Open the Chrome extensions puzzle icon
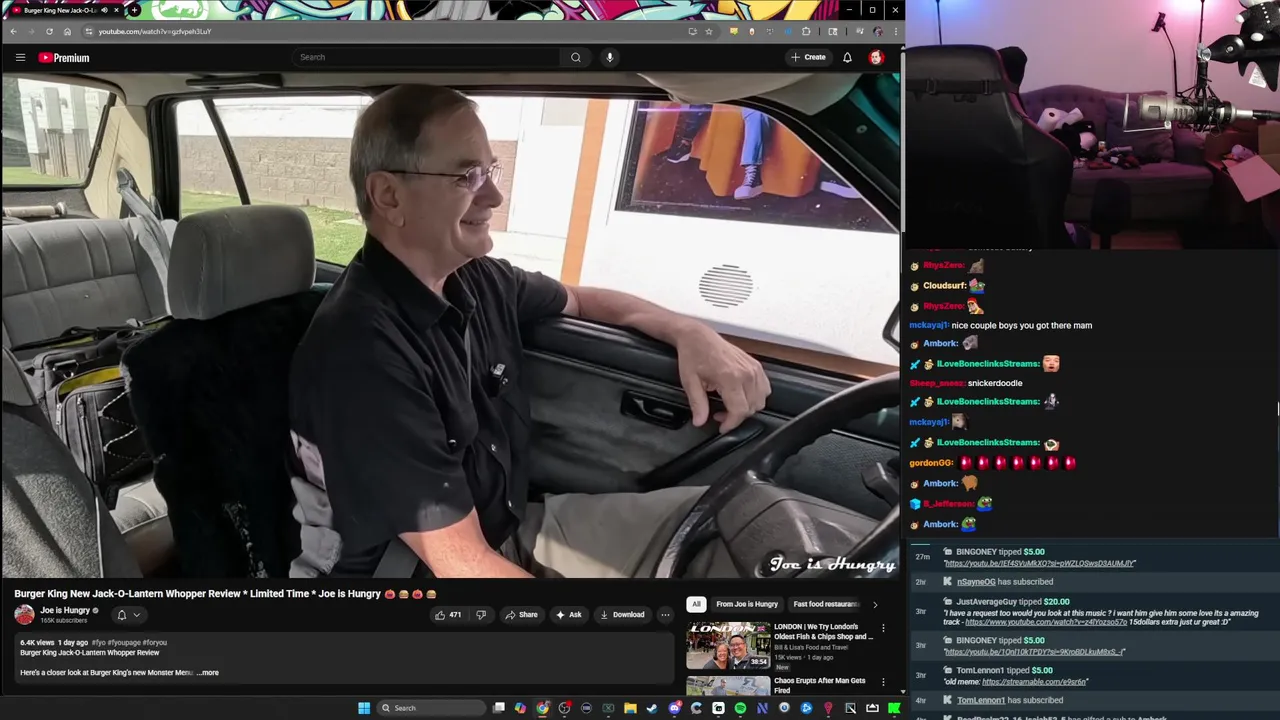 tap(806, 31)
